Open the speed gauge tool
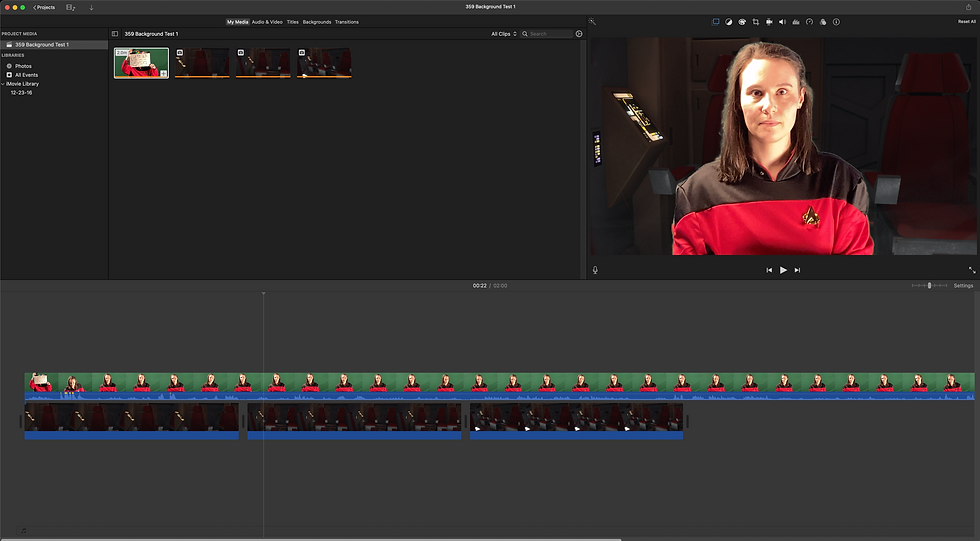This screenshot has width=980, height=541. [809, 22]
